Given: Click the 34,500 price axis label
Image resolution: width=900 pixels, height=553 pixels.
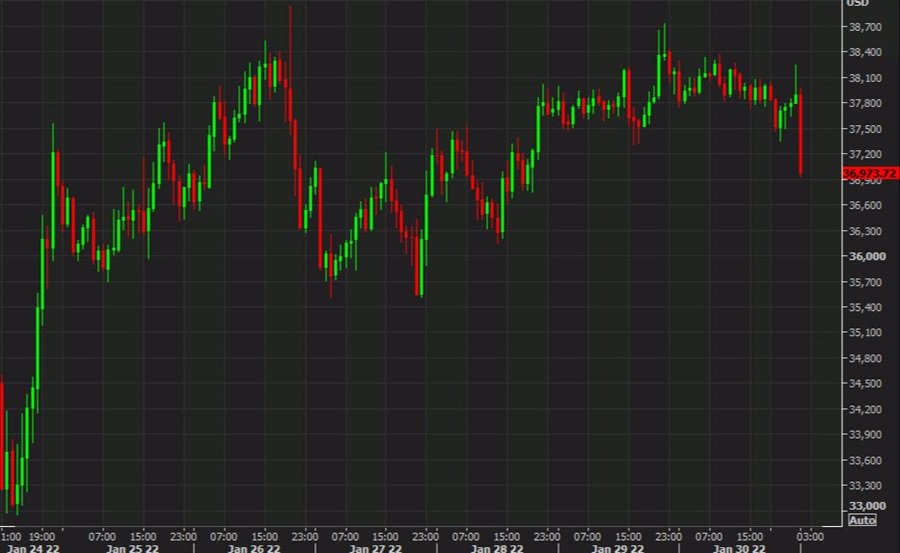Looking at the screenshot, I should [866, 384].
